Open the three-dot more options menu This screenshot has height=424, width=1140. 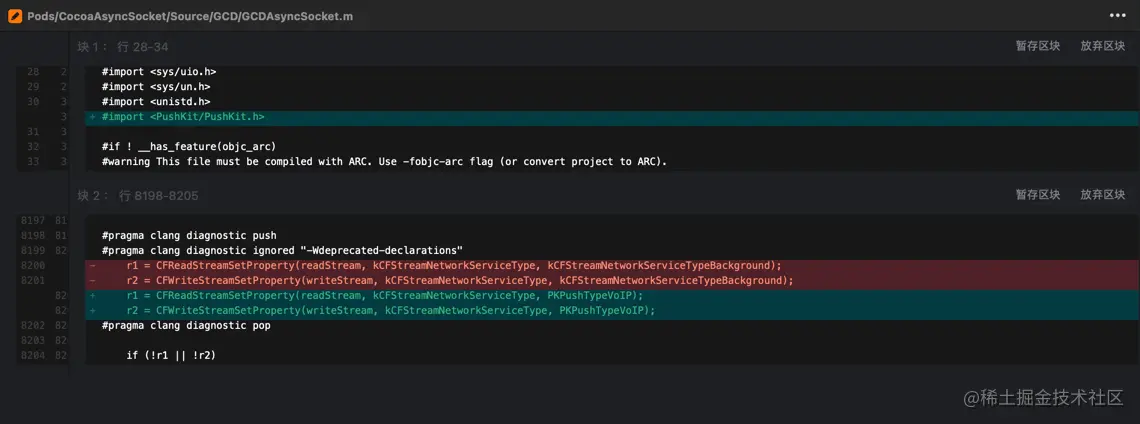[x=1117, y=16]
